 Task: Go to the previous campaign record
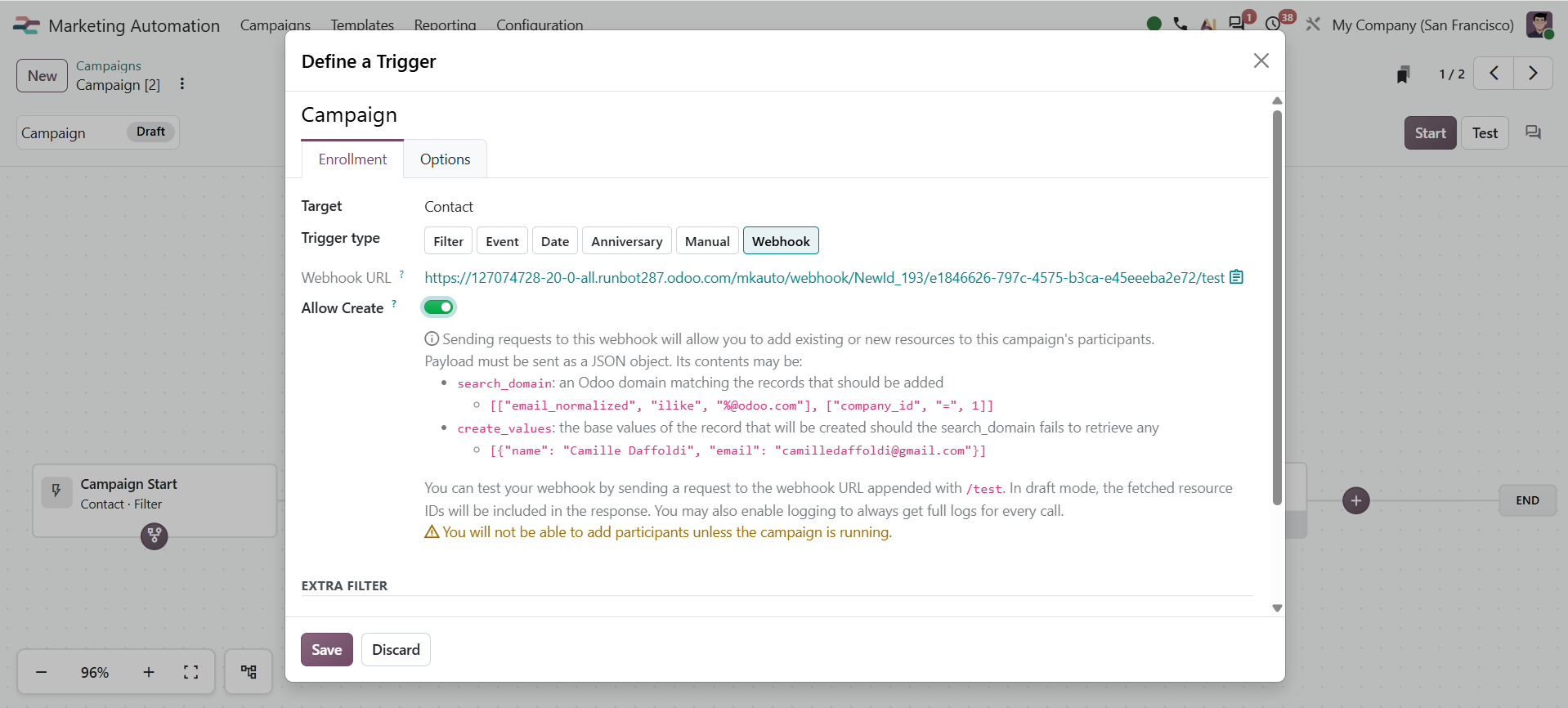pos(1494,74)
